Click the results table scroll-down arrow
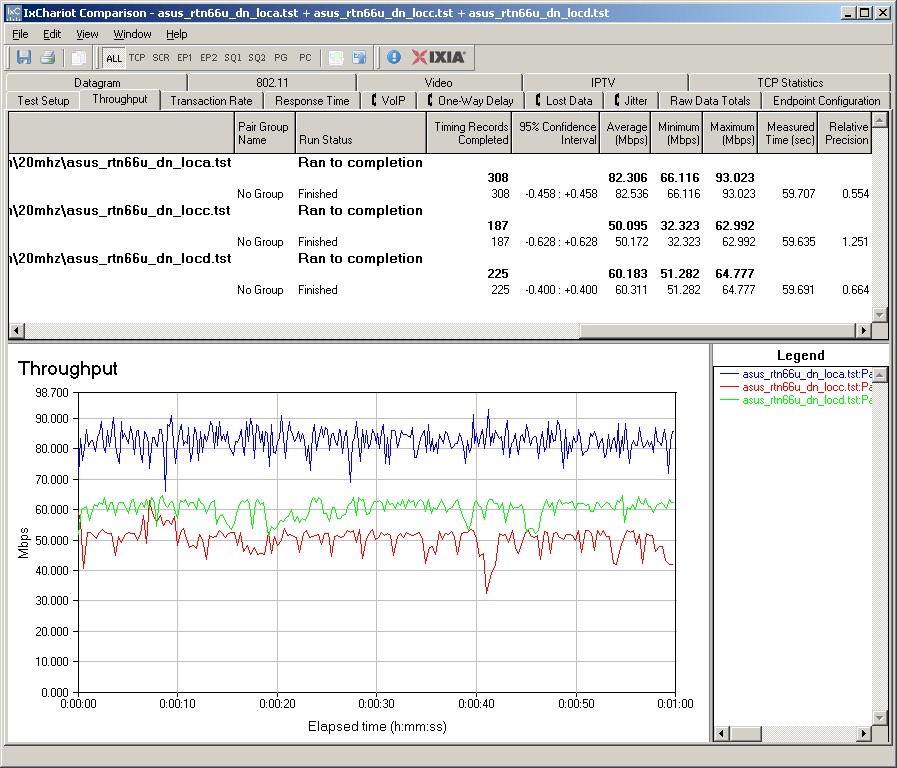The width and height of the screenshot is (897, 768). (x=879, y=315)
